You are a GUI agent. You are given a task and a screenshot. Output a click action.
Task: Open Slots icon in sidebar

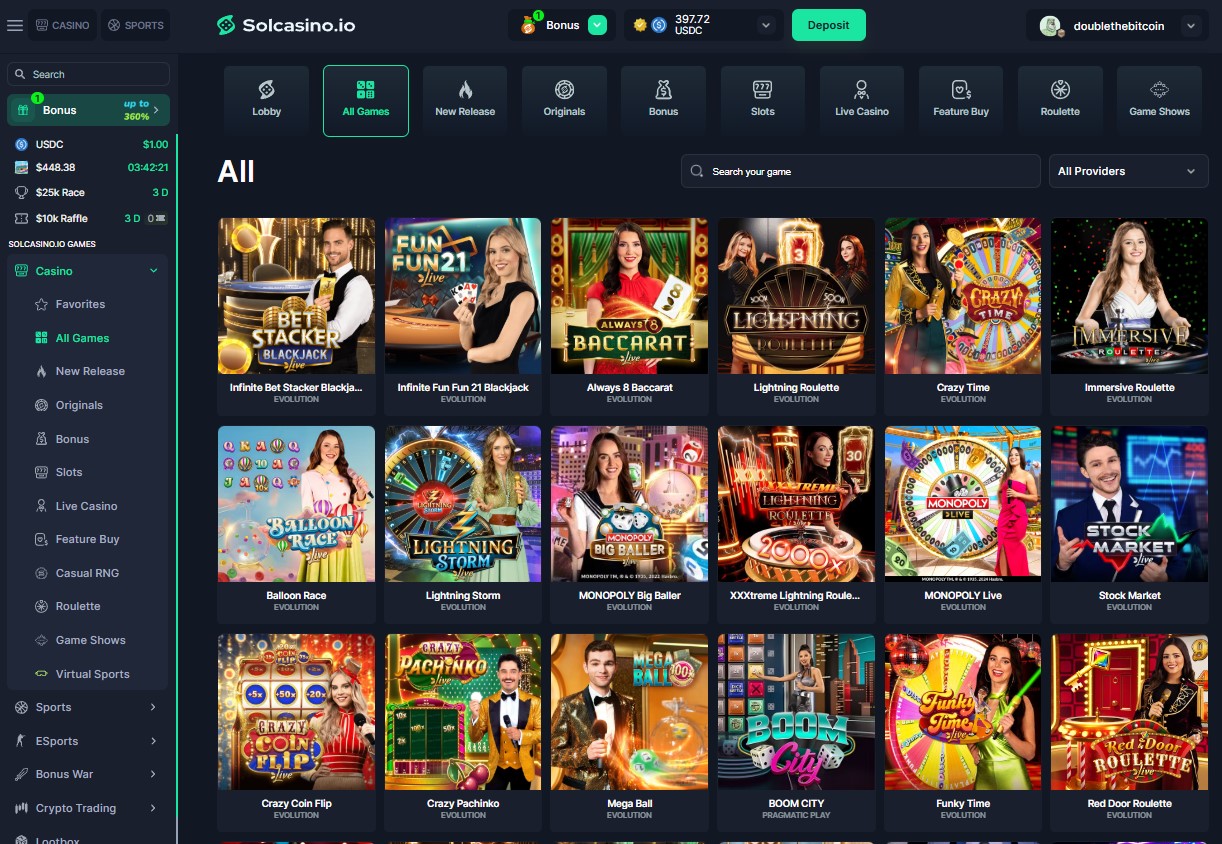click(41, 472)
